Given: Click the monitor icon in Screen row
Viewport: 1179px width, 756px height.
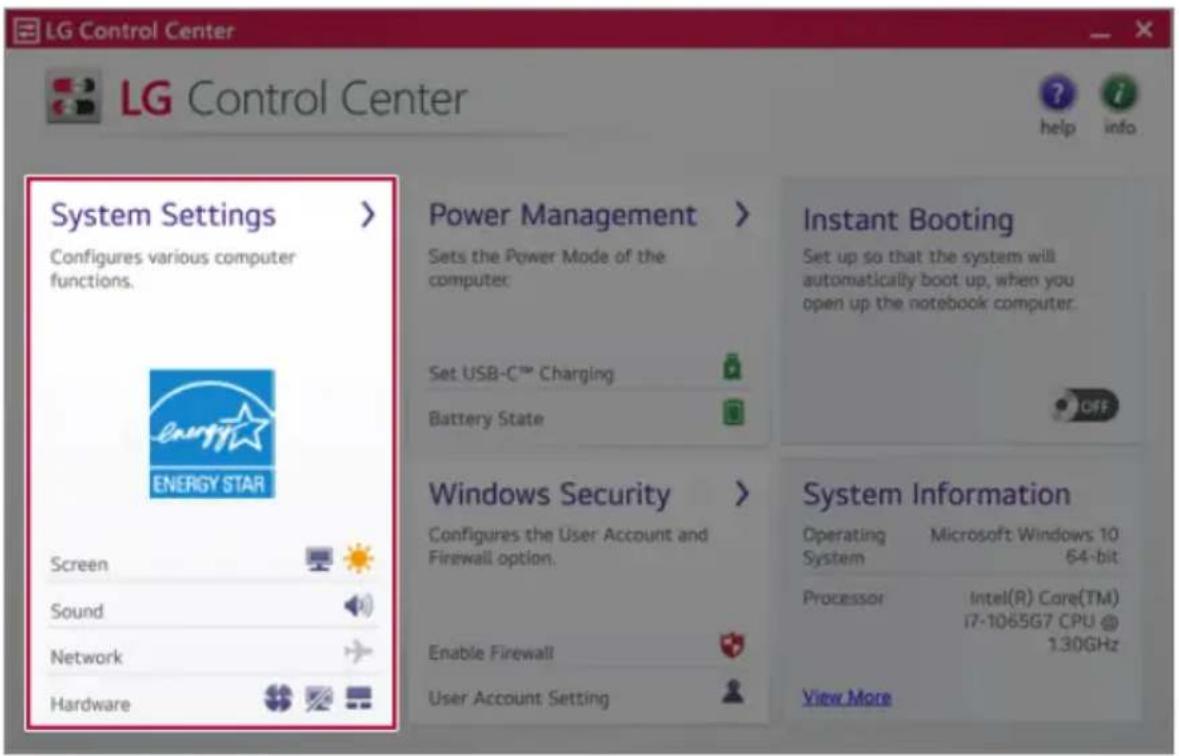Looking at the screenshot, I should (x=319, y=559).
